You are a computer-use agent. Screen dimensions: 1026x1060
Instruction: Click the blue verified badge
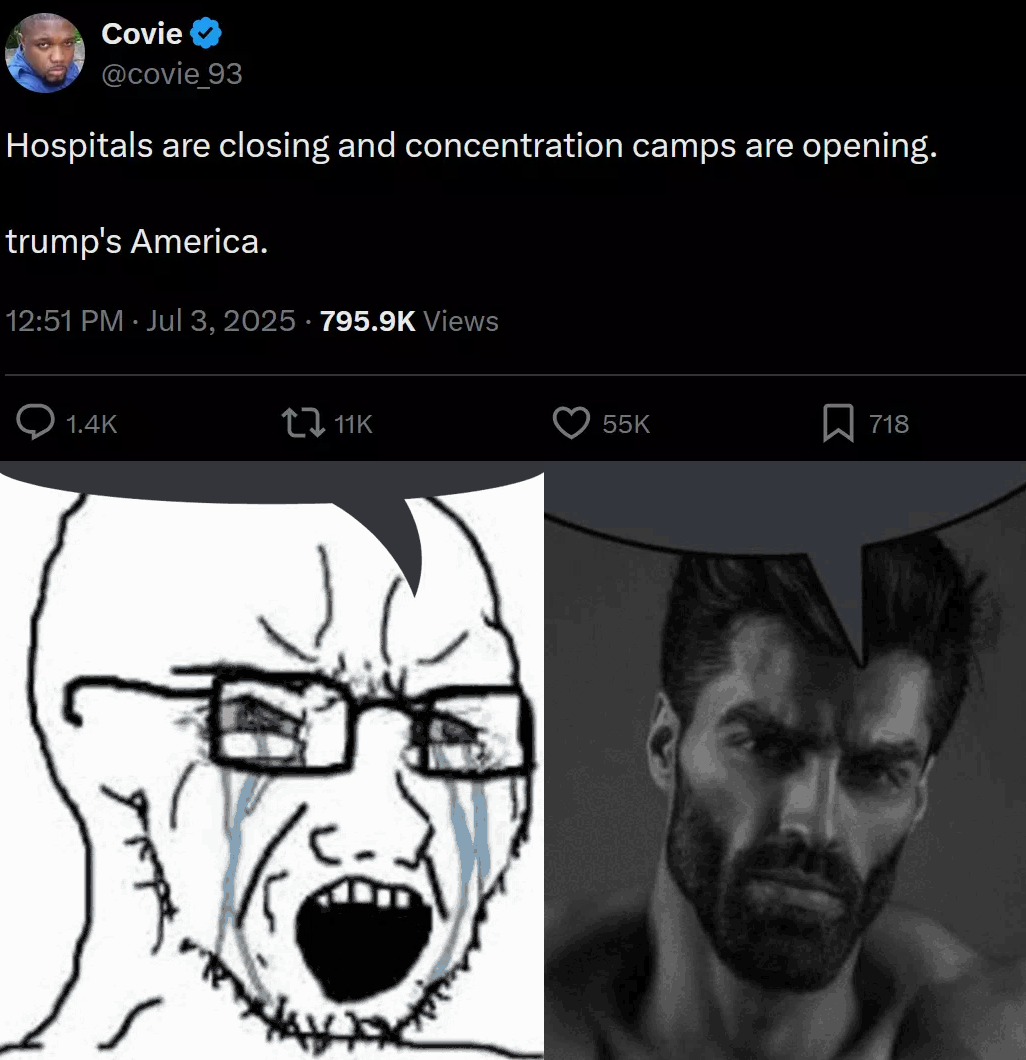(x=205, y=34)
